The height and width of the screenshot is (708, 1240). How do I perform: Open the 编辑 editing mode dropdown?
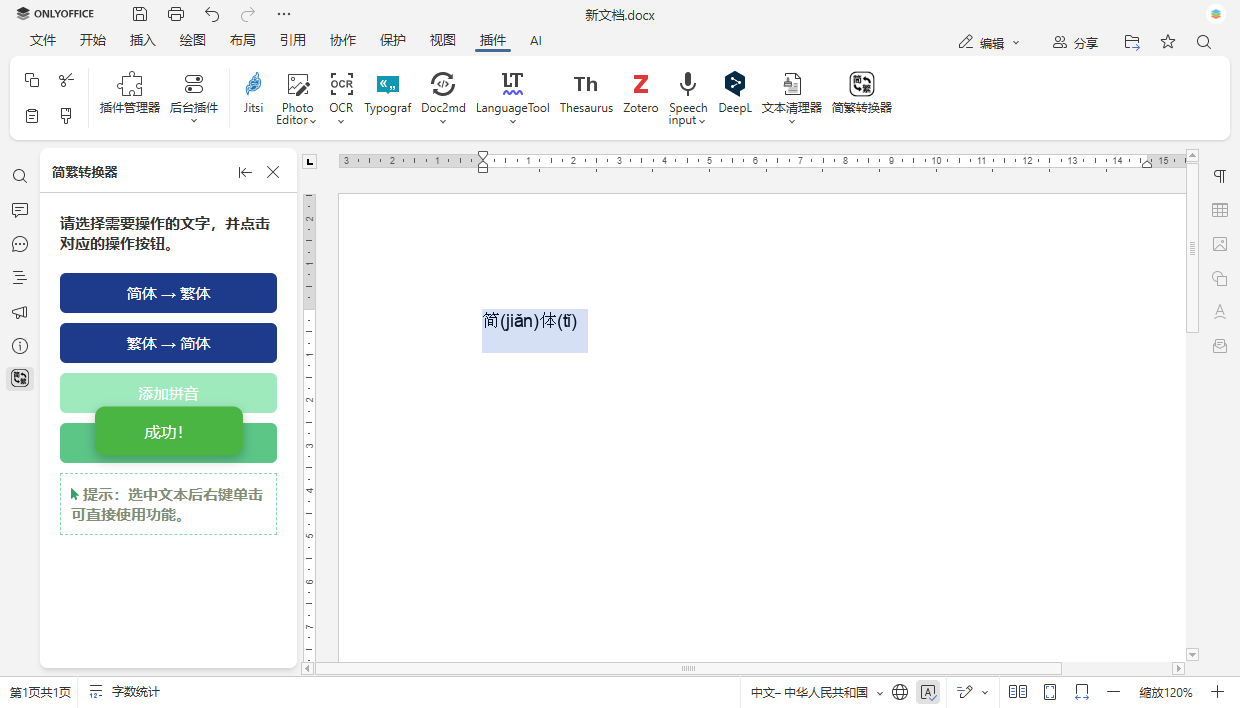tap(989, 42)
